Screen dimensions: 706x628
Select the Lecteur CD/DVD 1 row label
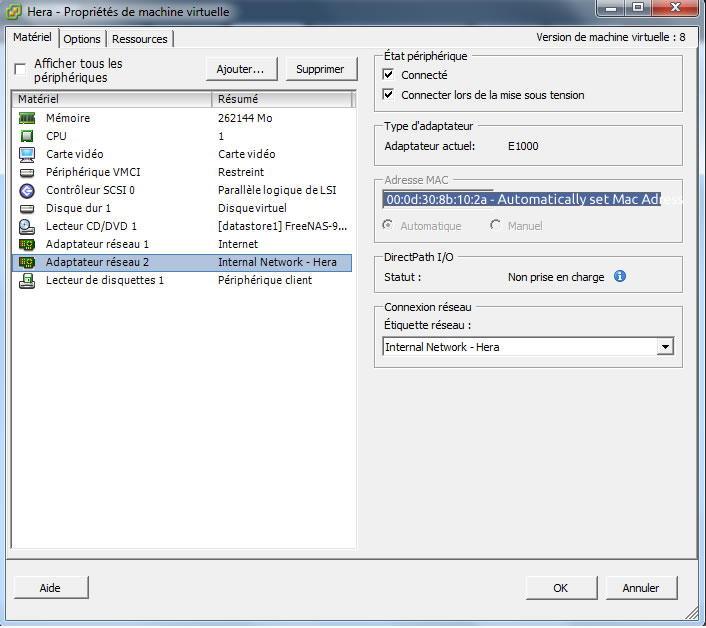tap(91, 226)
